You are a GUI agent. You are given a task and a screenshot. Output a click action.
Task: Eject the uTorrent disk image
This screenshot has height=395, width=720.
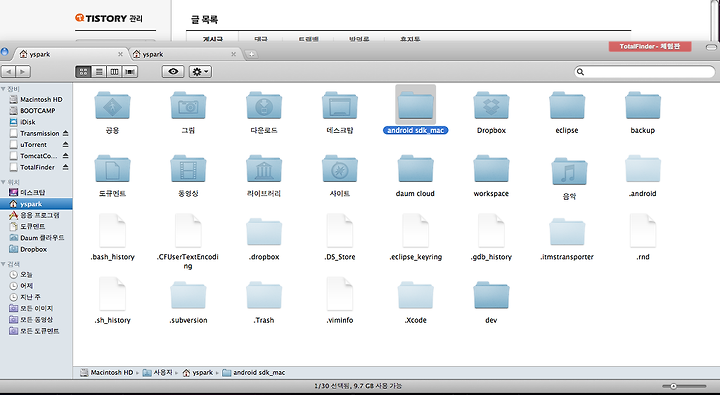point(65,145)
